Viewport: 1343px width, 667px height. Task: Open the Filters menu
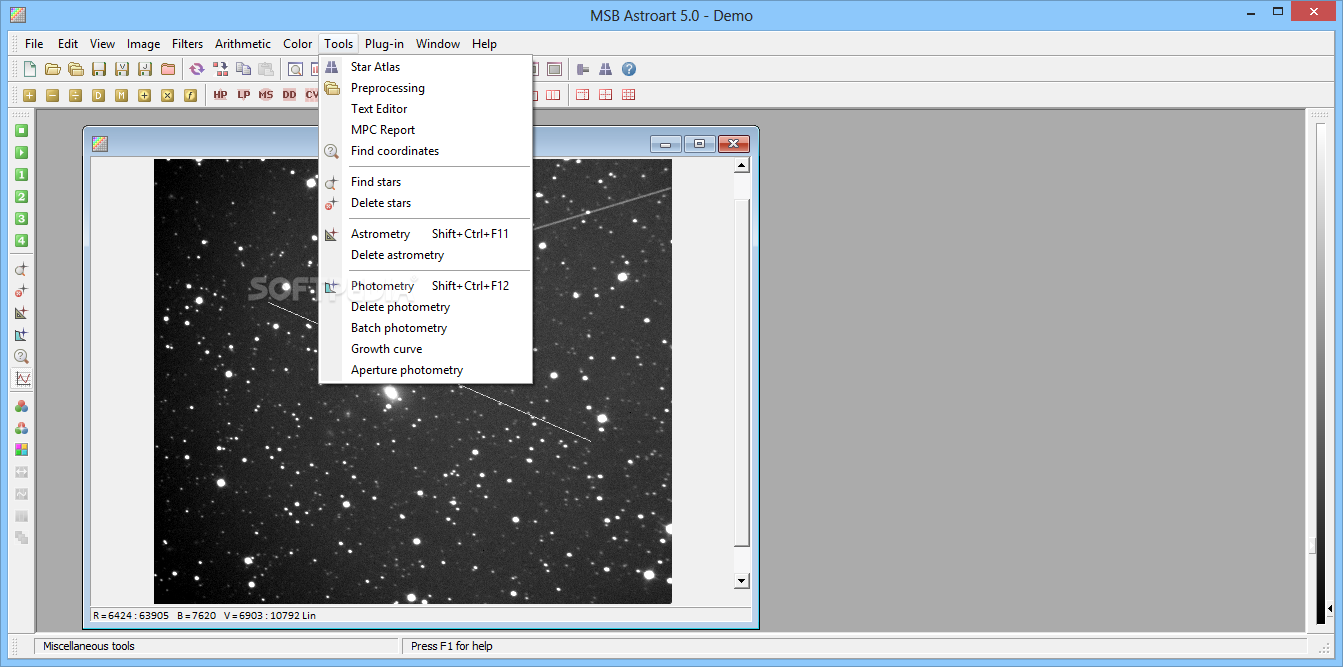pyautogui.click(x=187, y=44)
